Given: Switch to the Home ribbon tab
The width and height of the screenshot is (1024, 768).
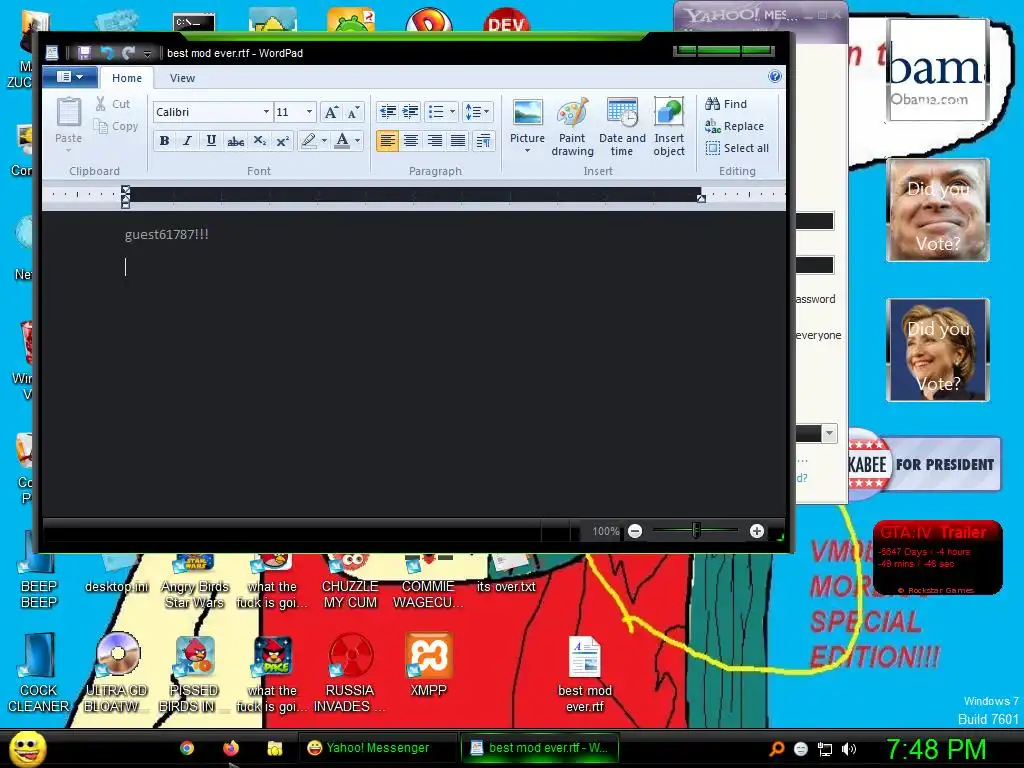Looking at the screenshot, I should [127, 78].
